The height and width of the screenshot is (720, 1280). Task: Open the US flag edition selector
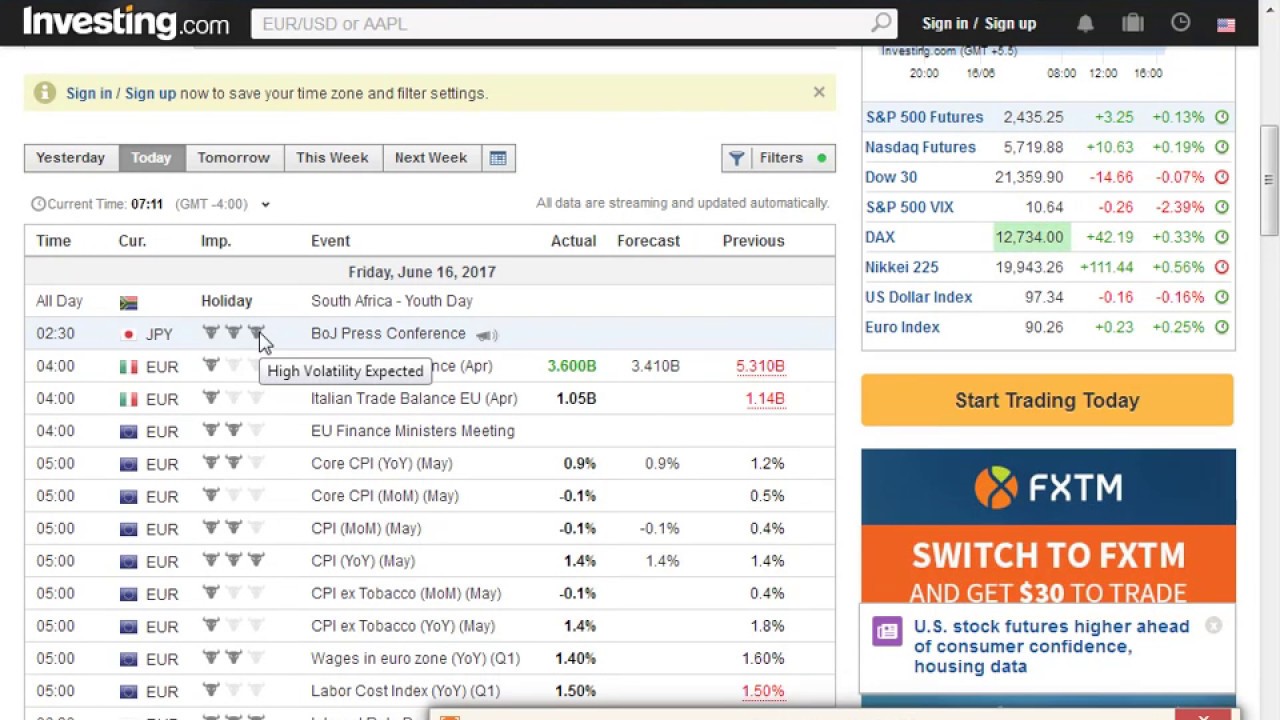tap(1226, 25)
